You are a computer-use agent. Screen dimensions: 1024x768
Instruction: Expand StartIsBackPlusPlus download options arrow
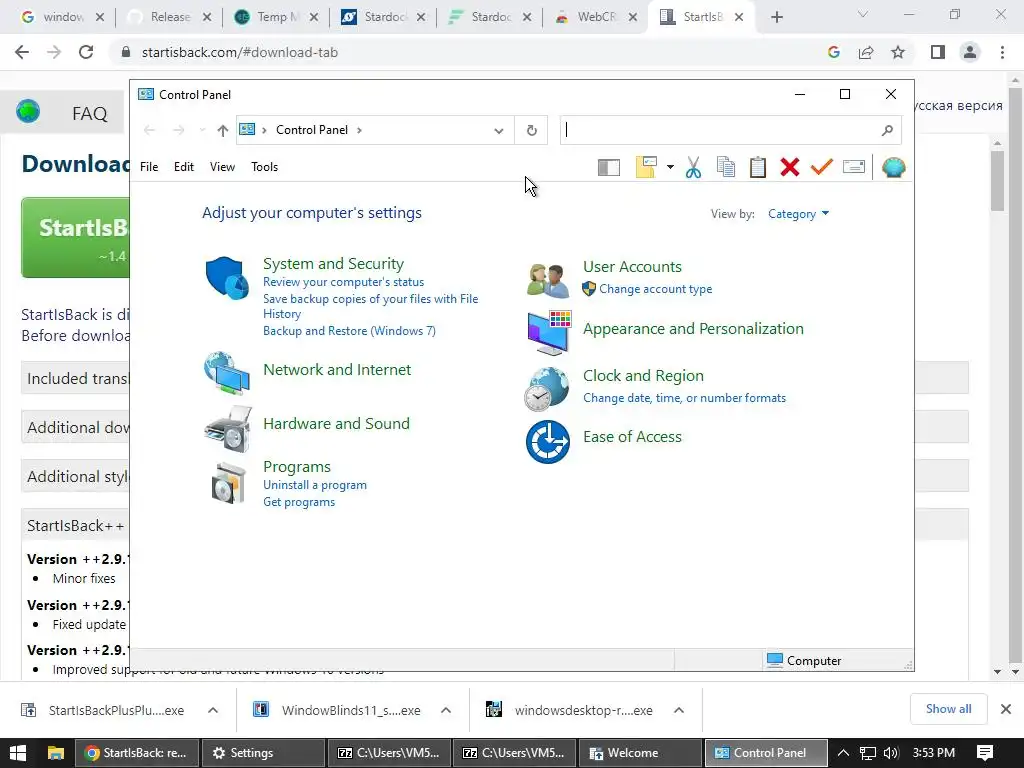(213, 711)
